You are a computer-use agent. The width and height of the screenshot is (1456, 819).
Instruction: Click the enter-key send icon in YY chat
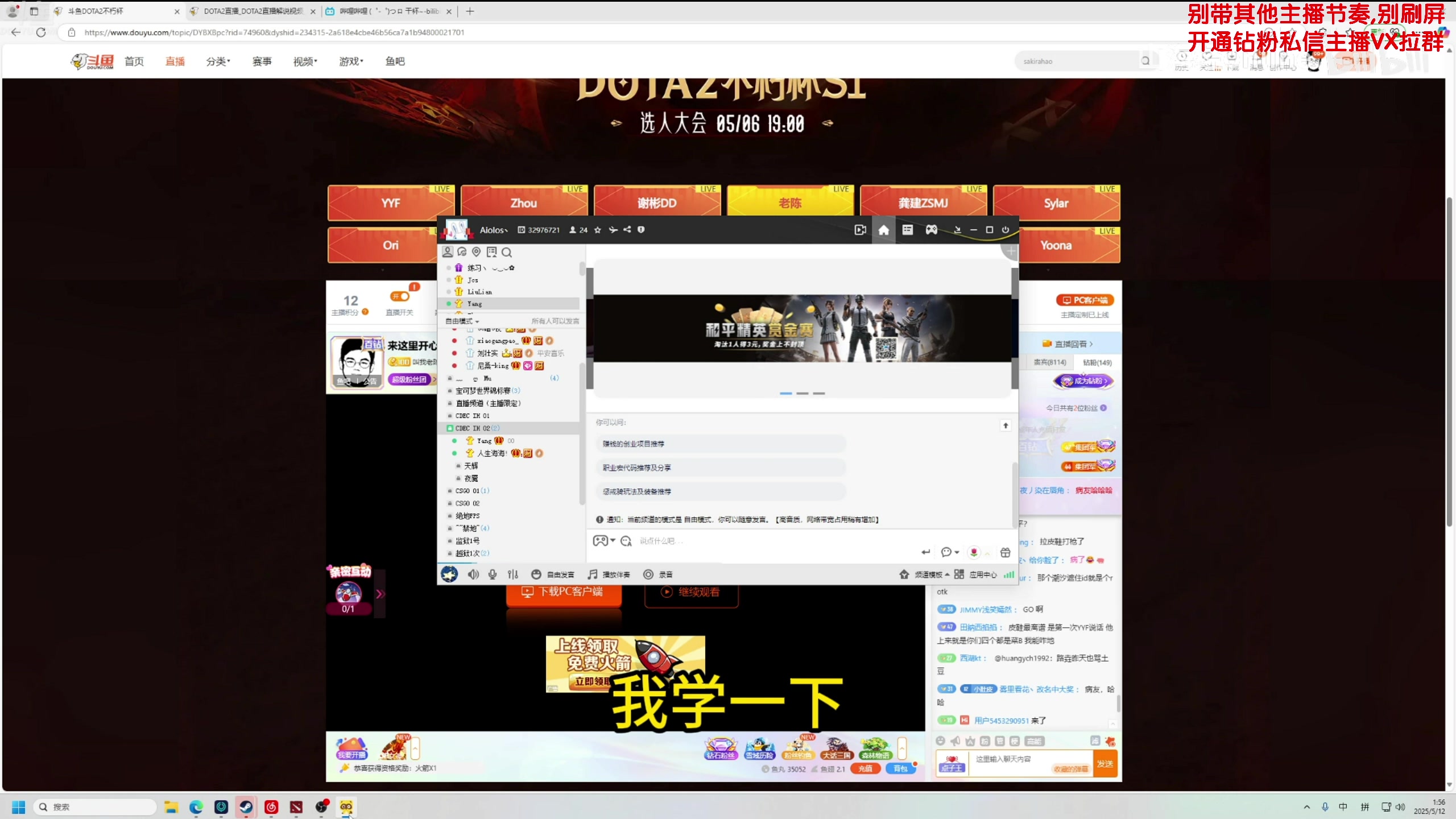point(926,552)
